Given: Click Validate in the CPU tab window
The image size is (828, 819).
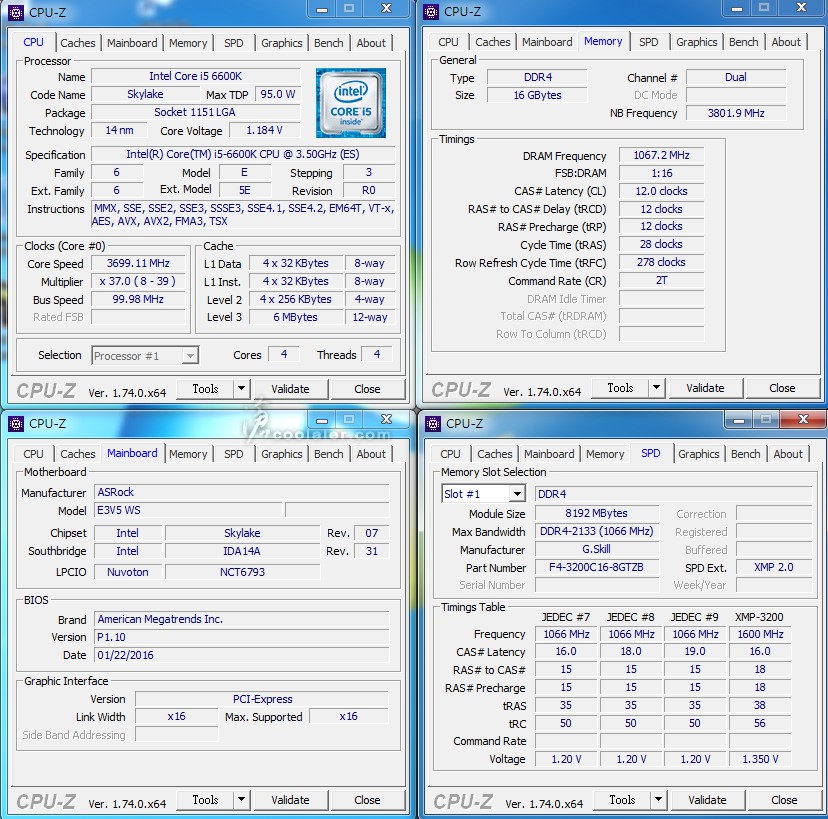Looking at the screenshot, I should [x=290, y=389].
